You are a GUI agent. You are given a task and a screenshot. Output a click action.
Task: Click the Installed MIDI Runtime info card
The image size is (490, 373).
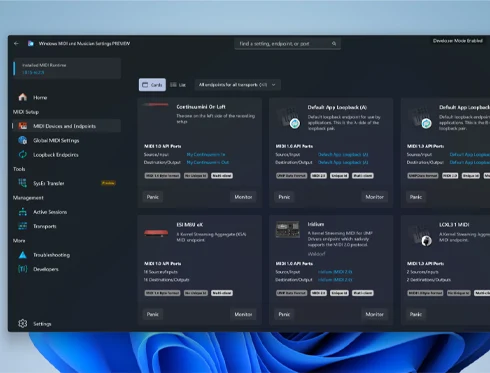[x=67, y=68]
